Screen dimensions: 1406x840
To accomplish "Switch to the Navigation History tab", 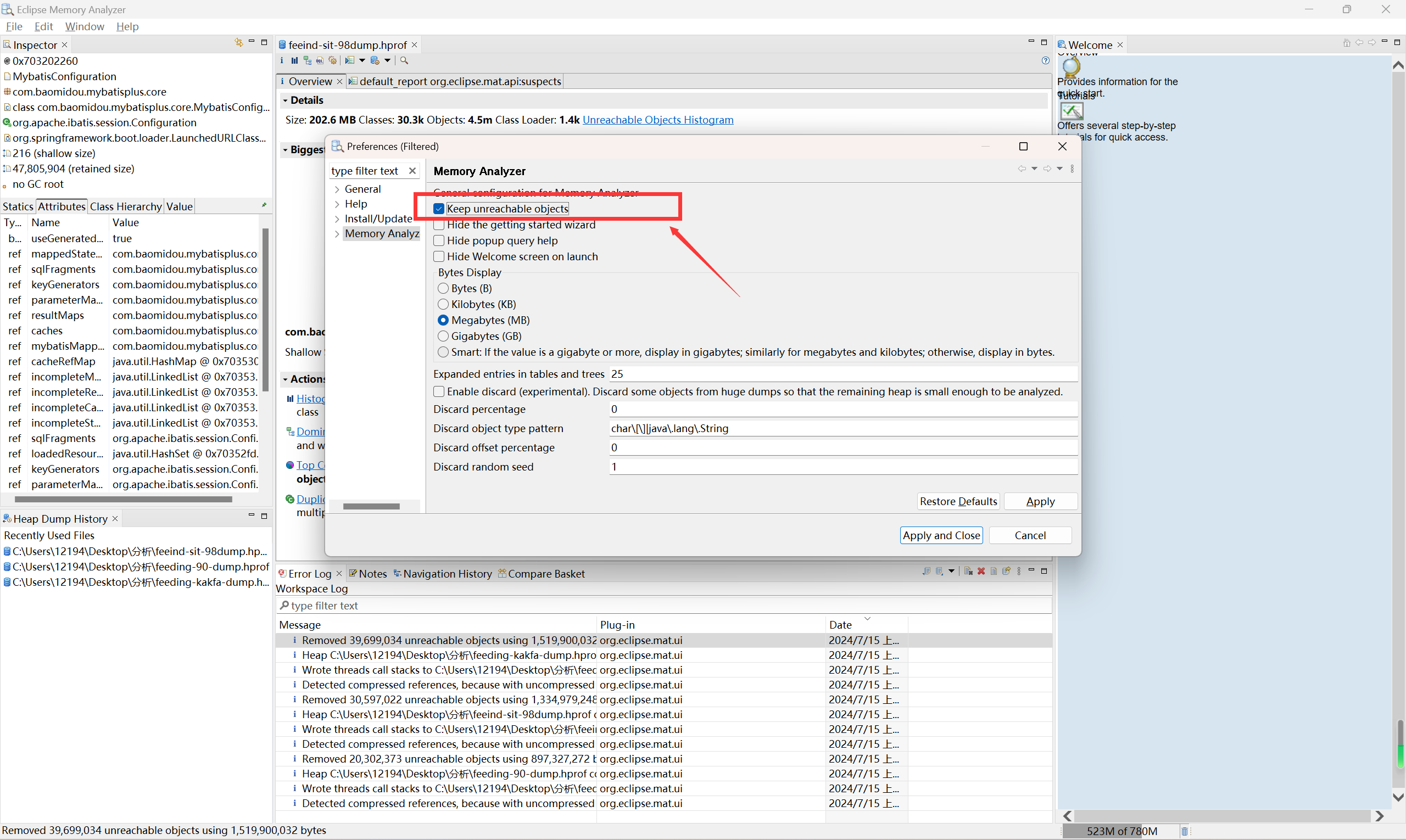I will [x=442, y=573].
